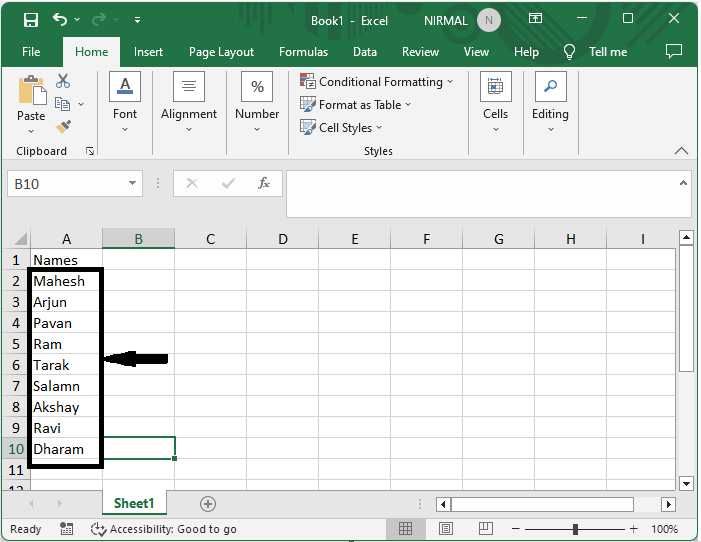This screenshot has height=542, width=701.
Task: Expand the Alignment group
Action: click(189, 103)
